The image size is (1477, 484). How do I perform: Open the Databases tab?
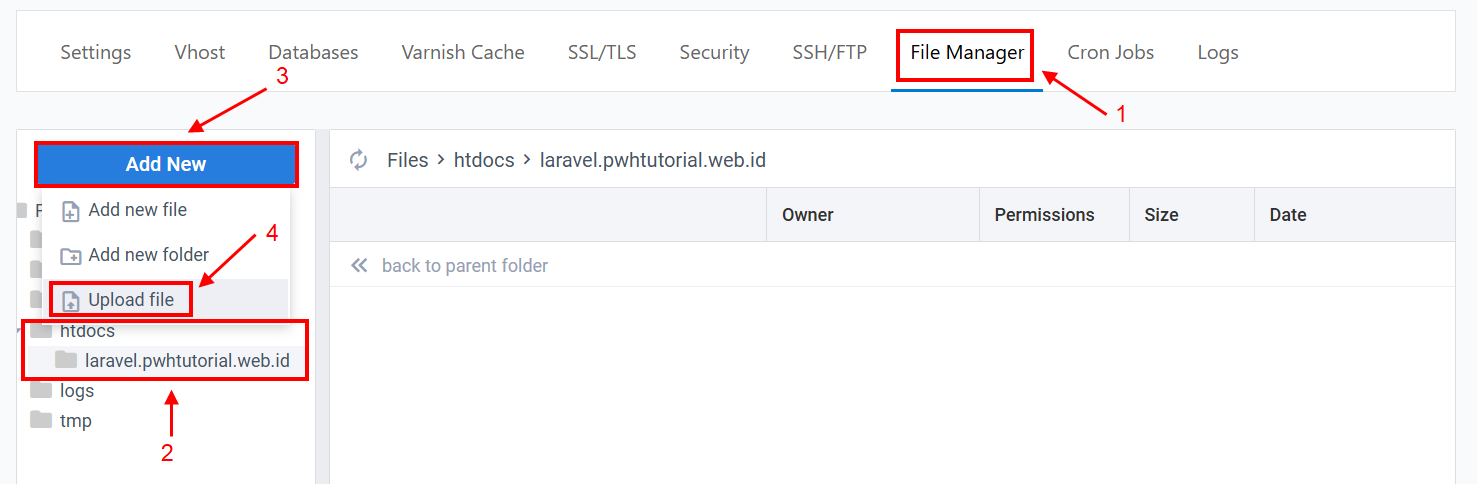(x=313, y=53)
